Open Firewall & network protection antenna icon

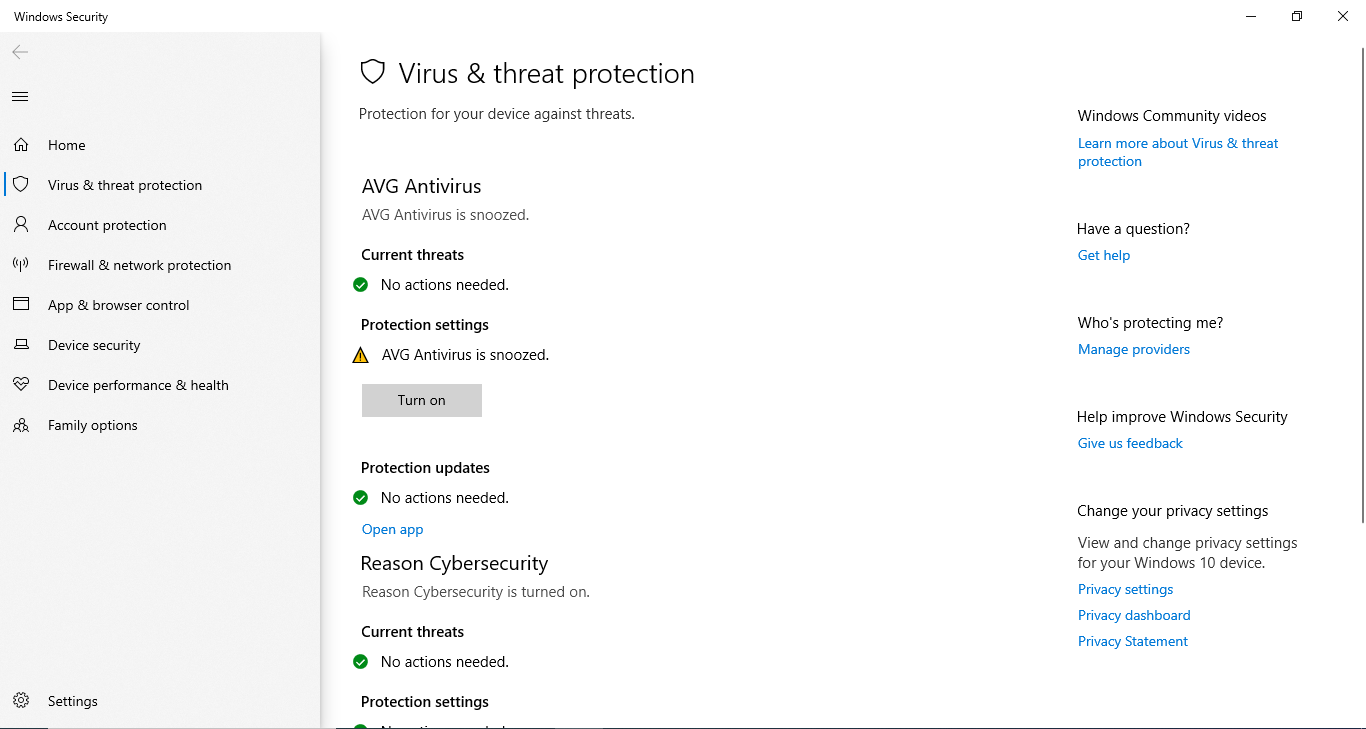(x=21, y=265)
